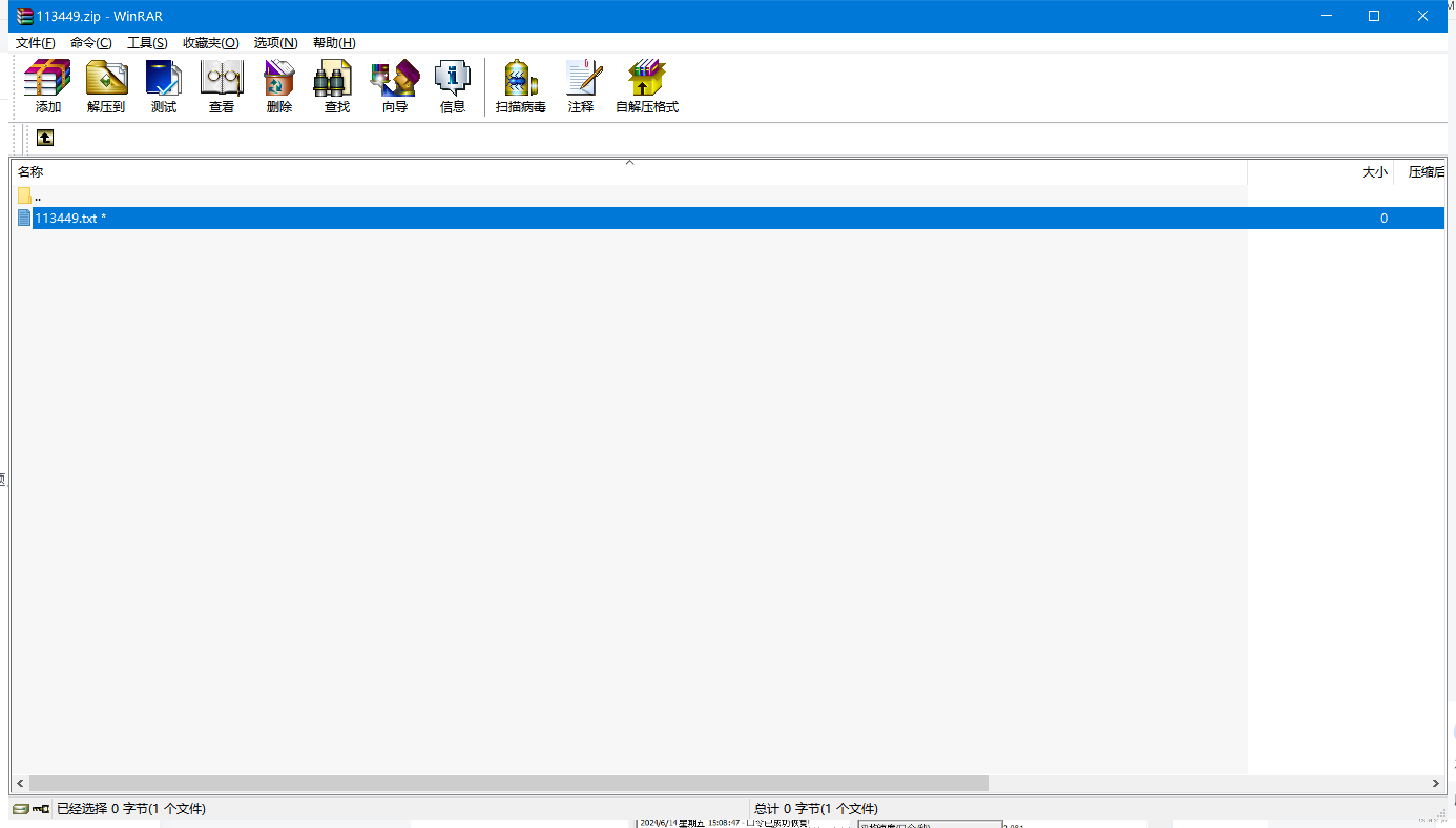Close the WinRAR window
The width and height of the screenshot is (1456, 828).
click(x=1422, y=16)
